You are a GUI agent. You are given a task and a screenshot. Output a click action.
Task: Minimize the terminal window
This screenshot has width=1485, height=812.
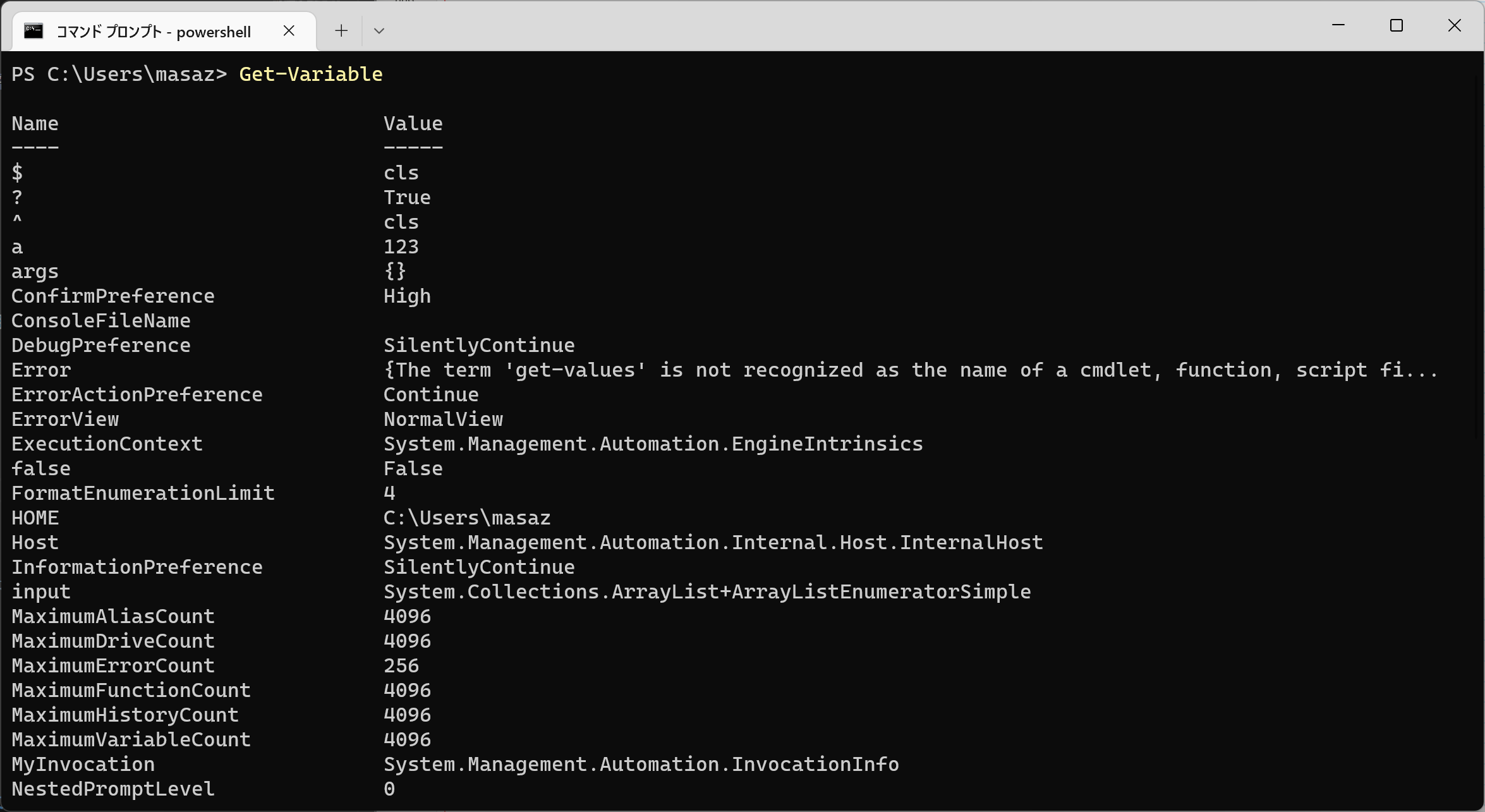pos(1338,25)
